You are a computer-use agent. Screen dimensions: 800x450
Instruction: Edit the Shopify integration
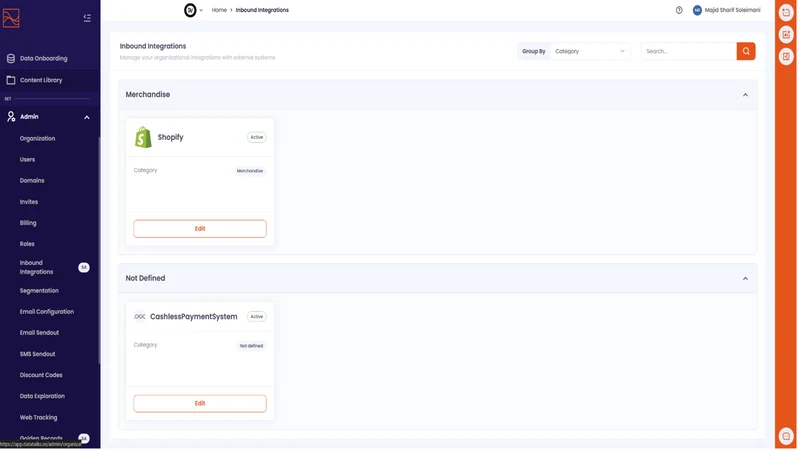[200, 229]
